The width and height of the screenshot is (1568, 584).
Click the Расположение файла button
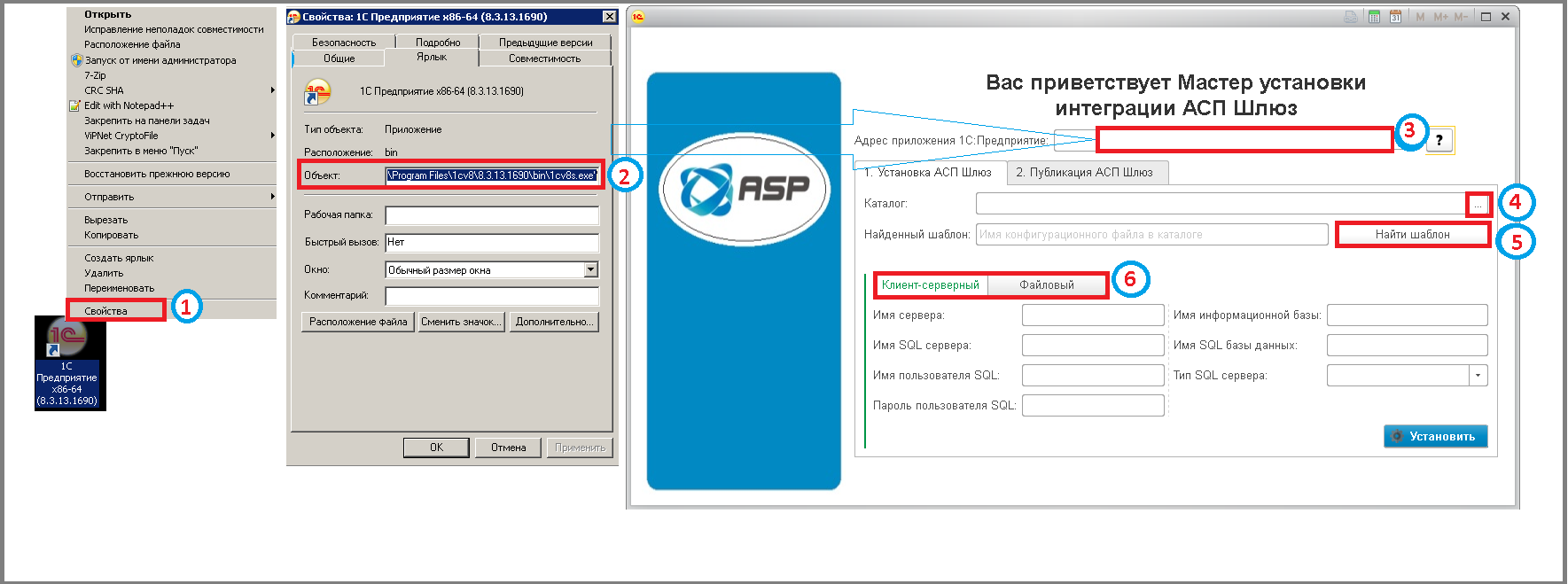click(358, 322)
